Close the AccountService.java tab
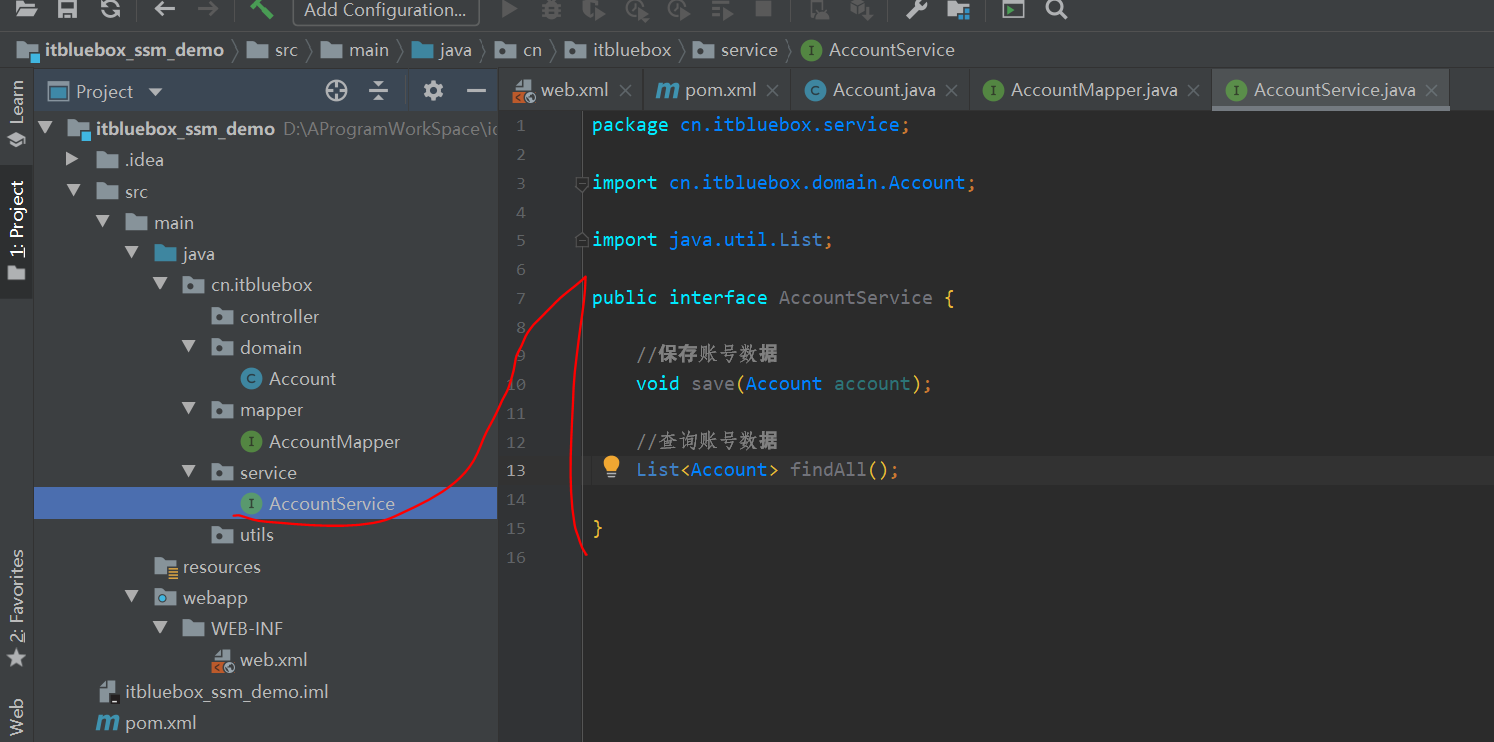This screenshot has height=742, width=1494. [x=1431, y=90]
